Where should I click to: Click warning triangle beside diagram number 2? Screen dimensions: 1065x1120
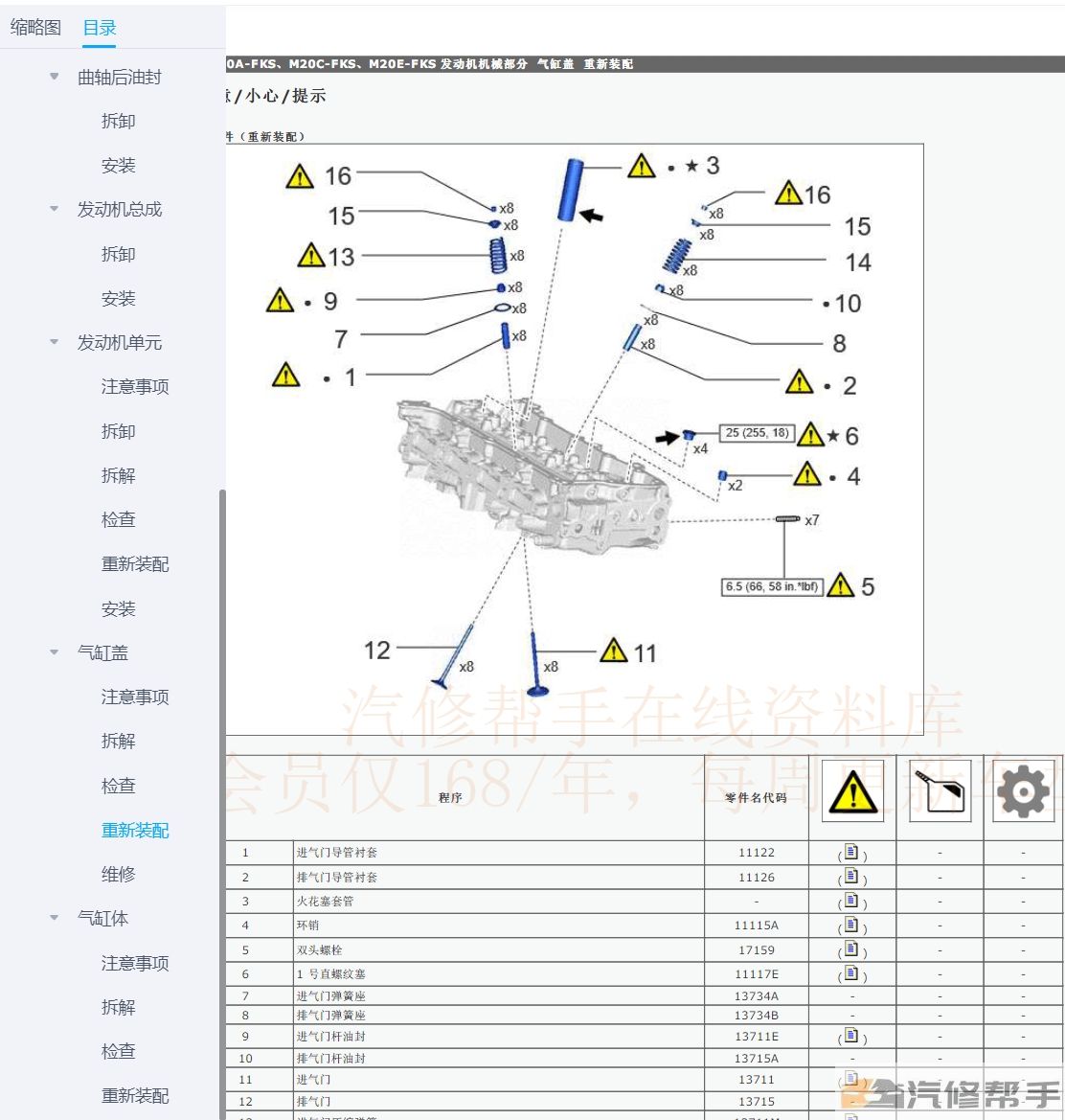[x=800, y=382]
